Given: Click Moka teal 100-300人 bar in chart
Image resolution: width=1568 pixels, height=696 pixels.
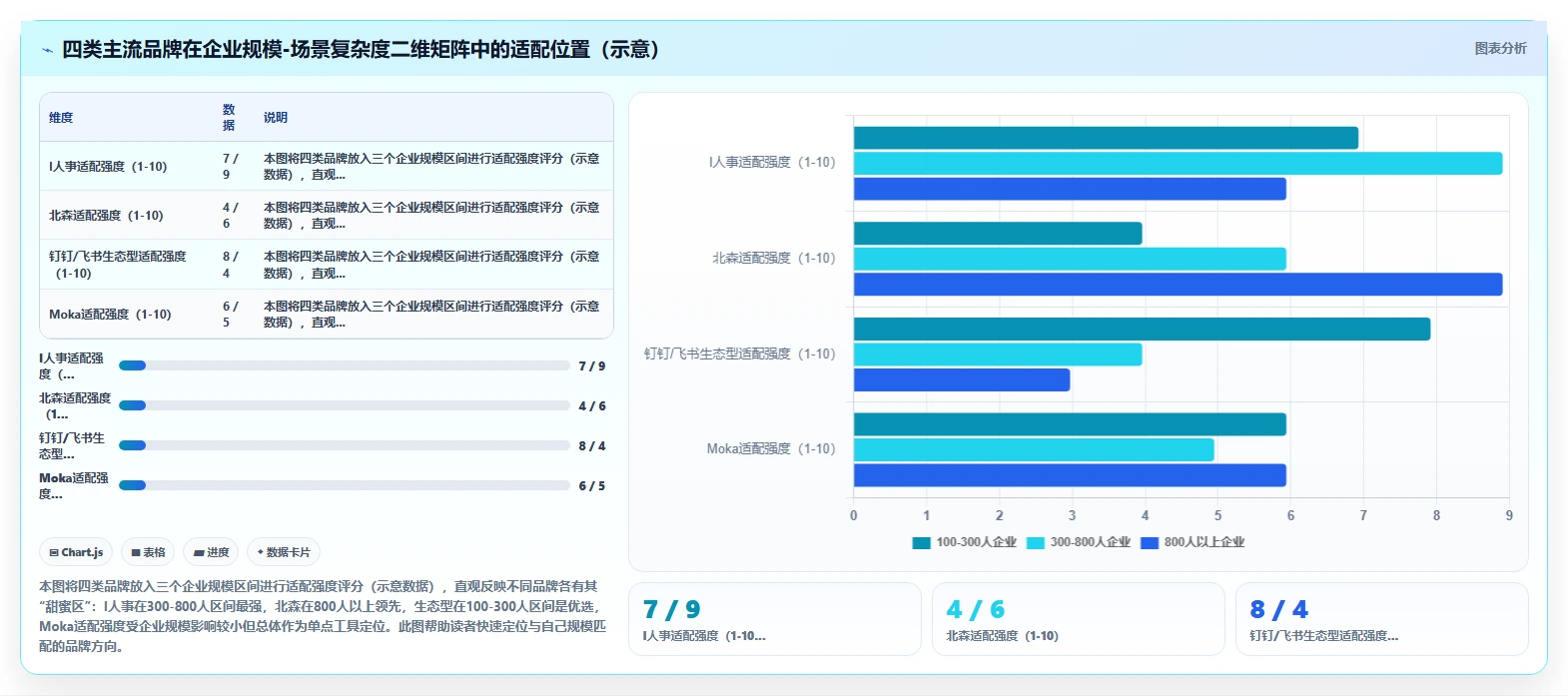Looking at the screenshot, I should coord(1070,424).
